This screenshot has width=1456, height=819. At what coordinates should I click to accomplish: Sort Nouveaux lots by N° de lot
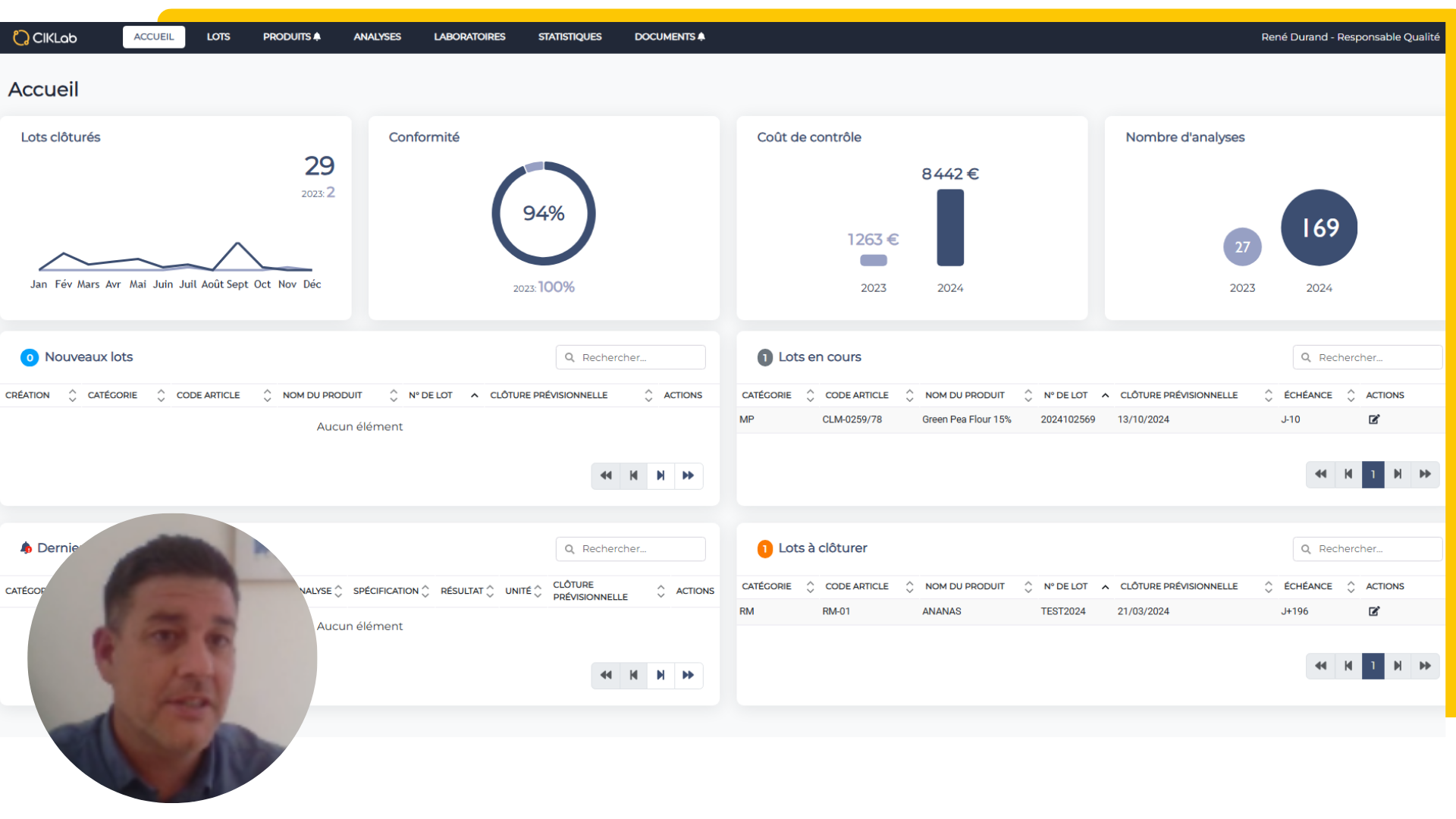pos(474,395)
